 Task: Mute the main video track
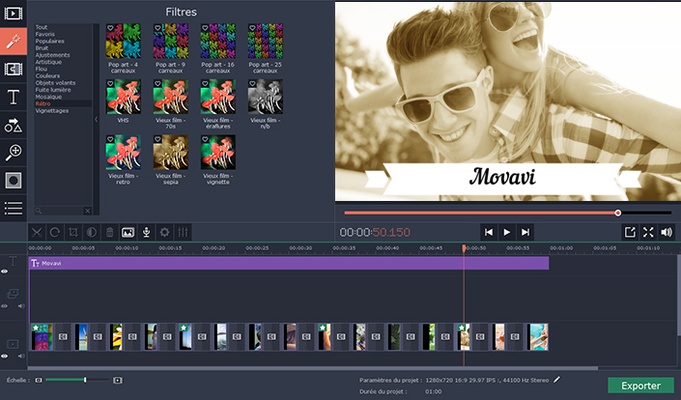tap(21, 356)
